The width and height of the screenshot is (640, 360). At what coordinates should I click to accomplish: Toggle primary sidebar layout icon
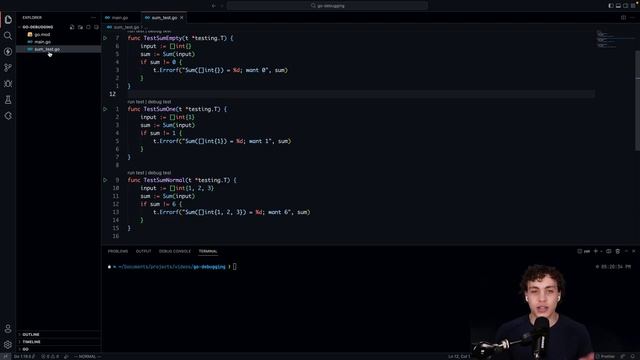pyautogui.click(x=611, y=6)
